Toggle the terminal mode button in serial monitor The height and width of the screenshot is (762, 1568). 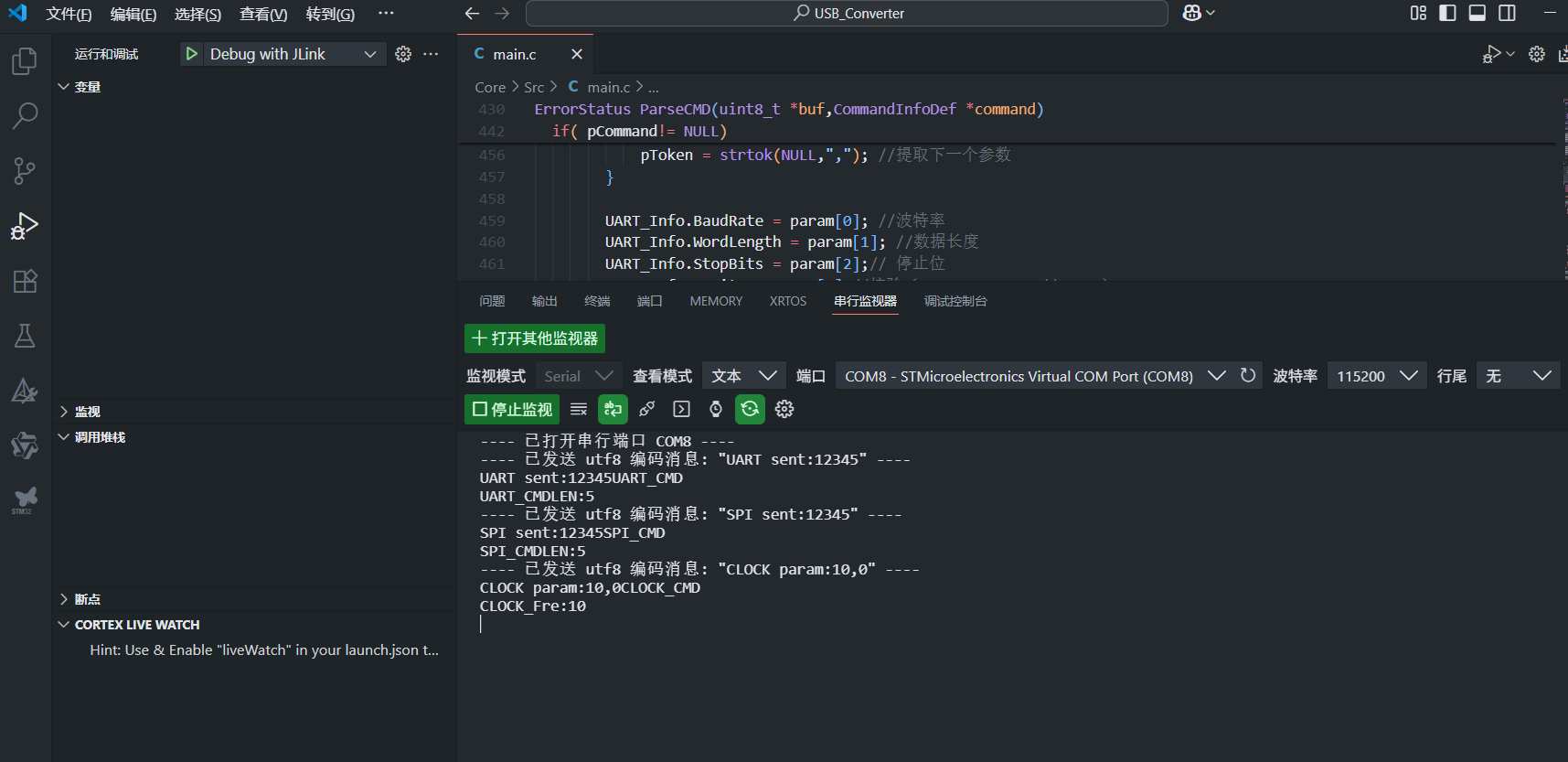pos(681,409)
